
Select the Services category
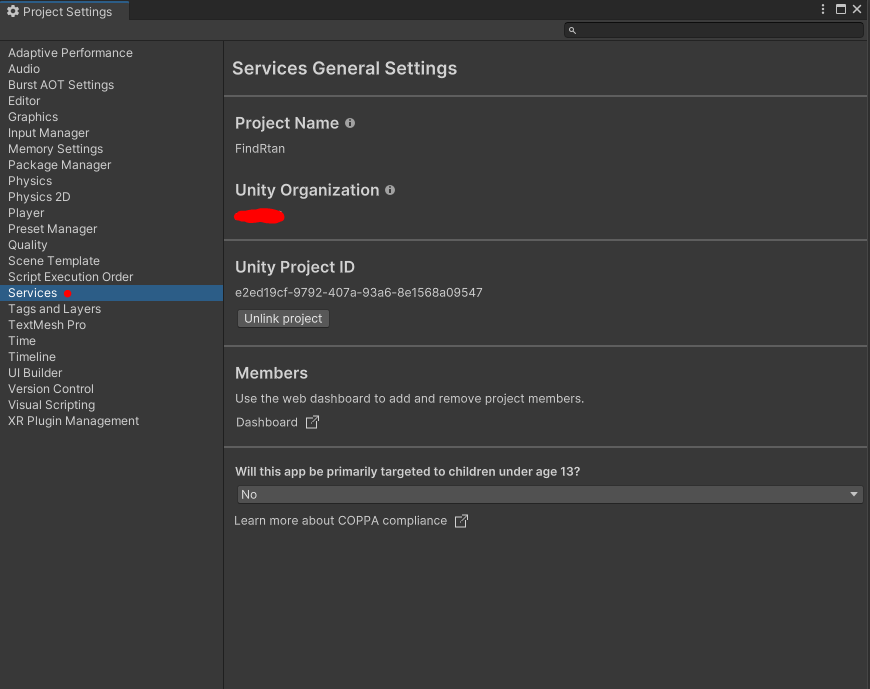tap(111, 293)
